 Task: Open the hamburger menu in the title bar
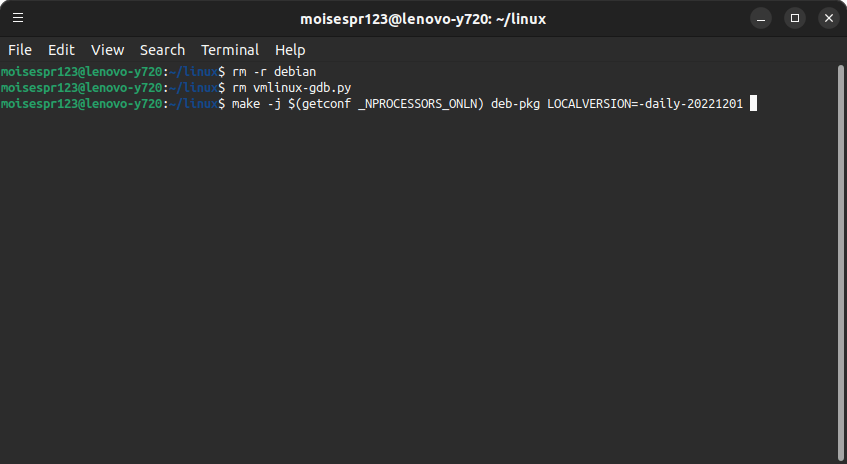[18, 18]
